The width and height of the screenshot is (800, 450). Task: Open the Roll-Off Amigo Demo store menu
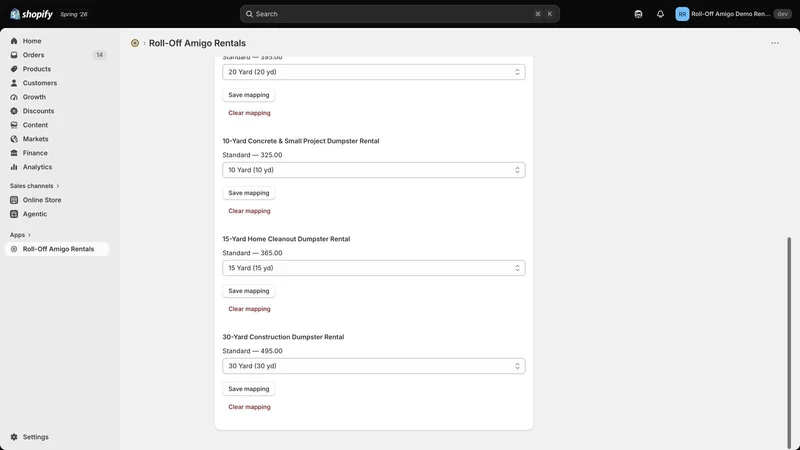click(x=733, y=14)
